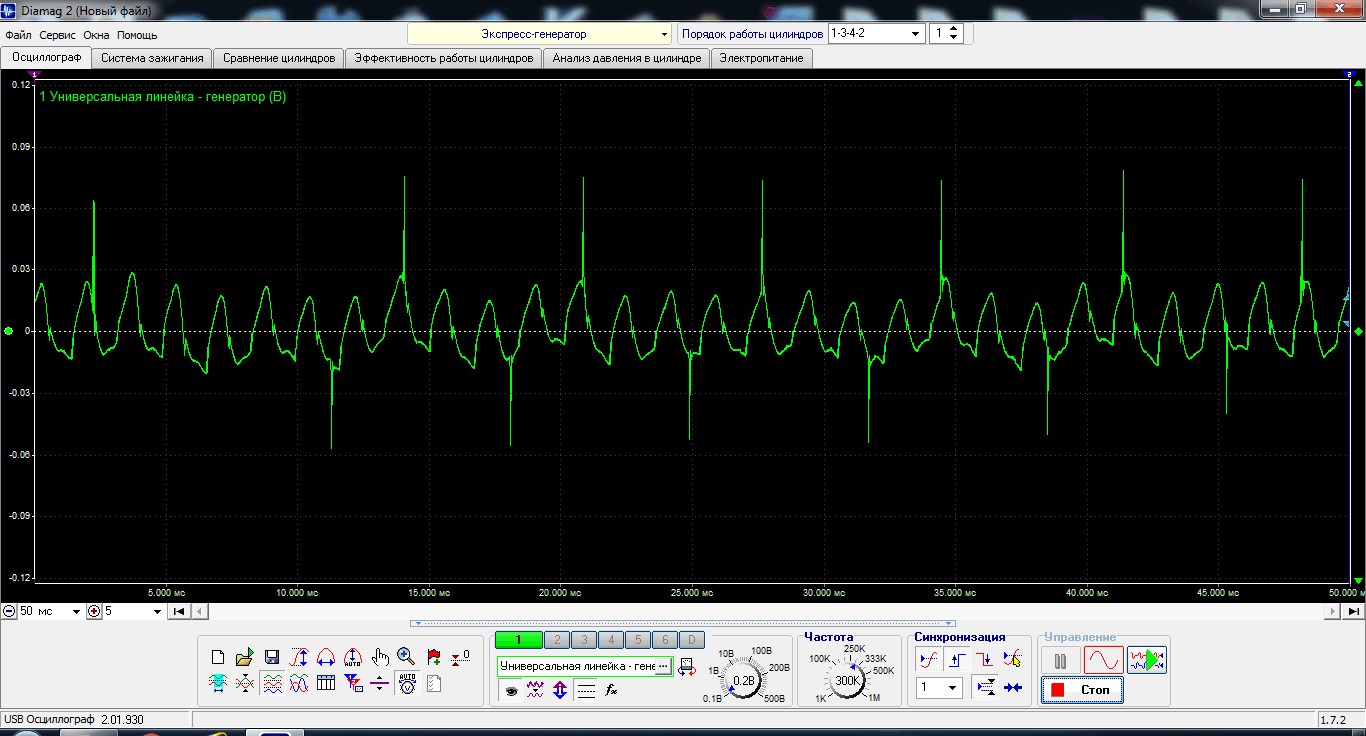Open cylinder firing order dropdown 1-3-4-2

[876, 33]
